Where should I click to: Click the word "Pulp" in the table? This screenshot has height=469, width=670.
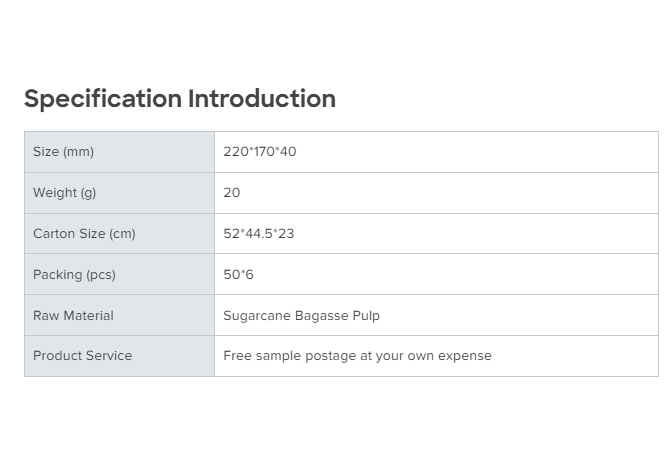click(x=366, y=316)
